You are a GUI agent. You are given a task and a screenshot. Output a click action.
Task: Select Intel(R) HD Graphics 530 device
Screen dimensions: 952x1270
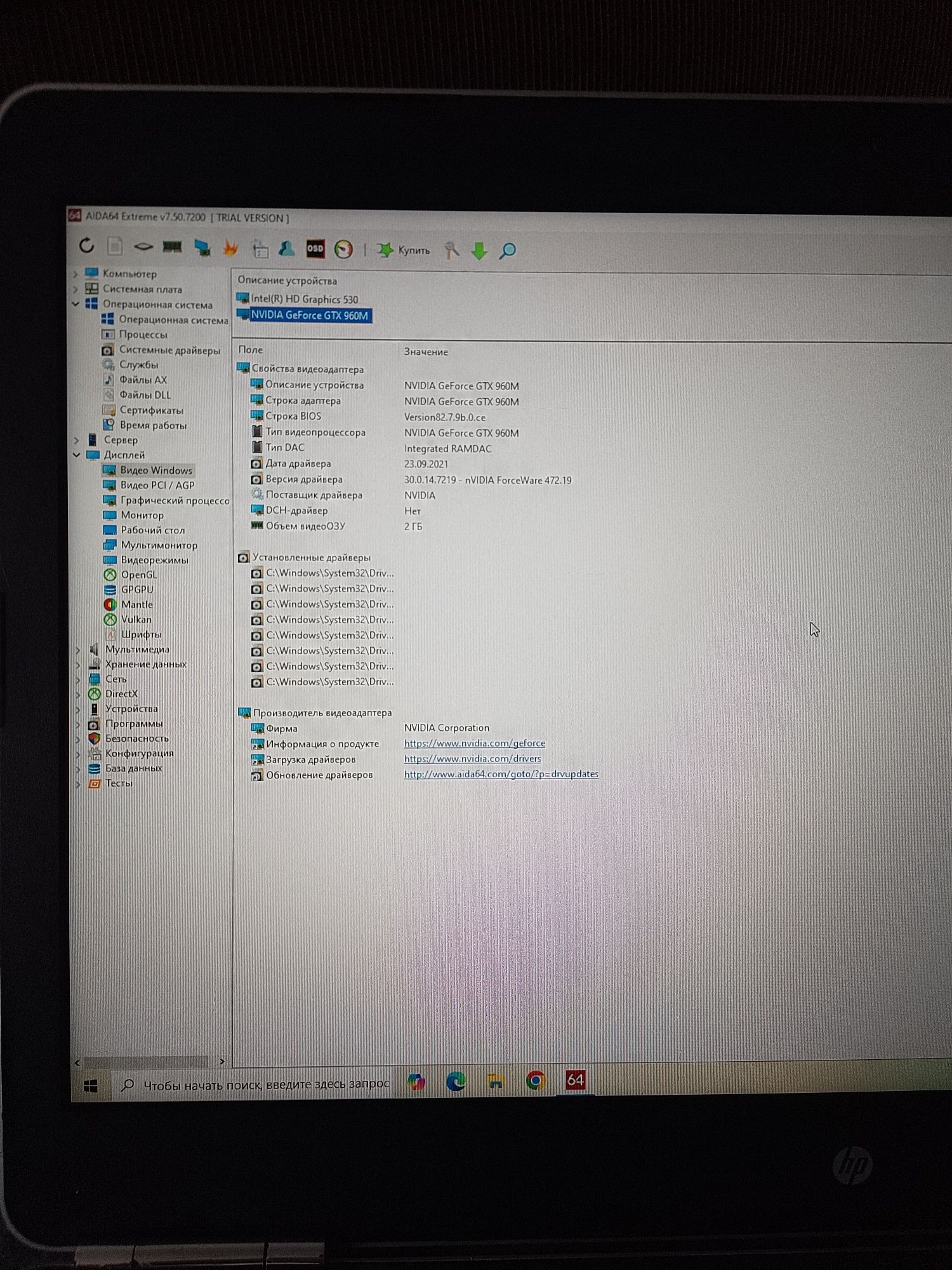point(304,299)
